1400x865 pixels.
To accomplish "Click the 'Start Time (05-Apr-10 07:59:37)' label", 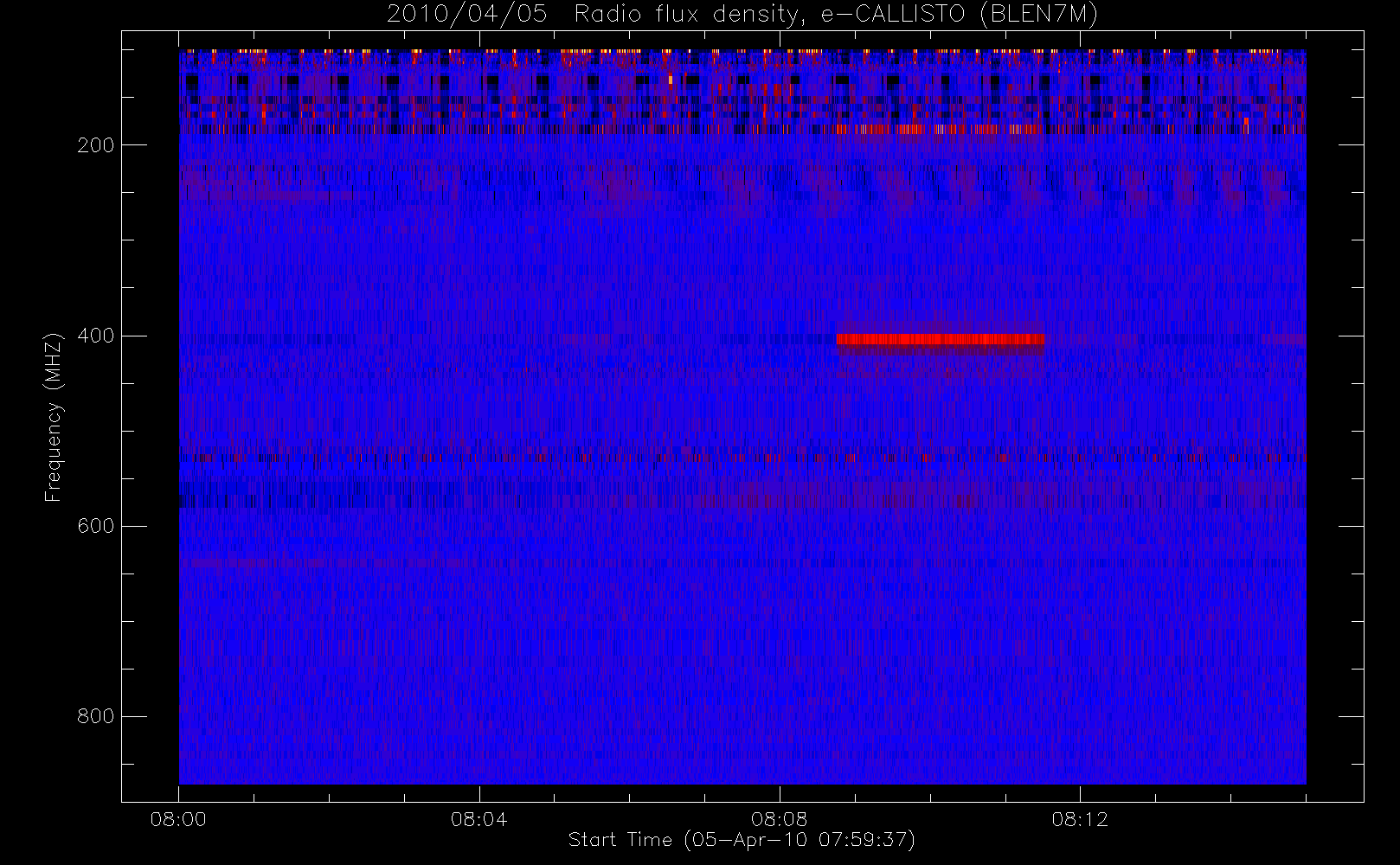I will (742, 840).
